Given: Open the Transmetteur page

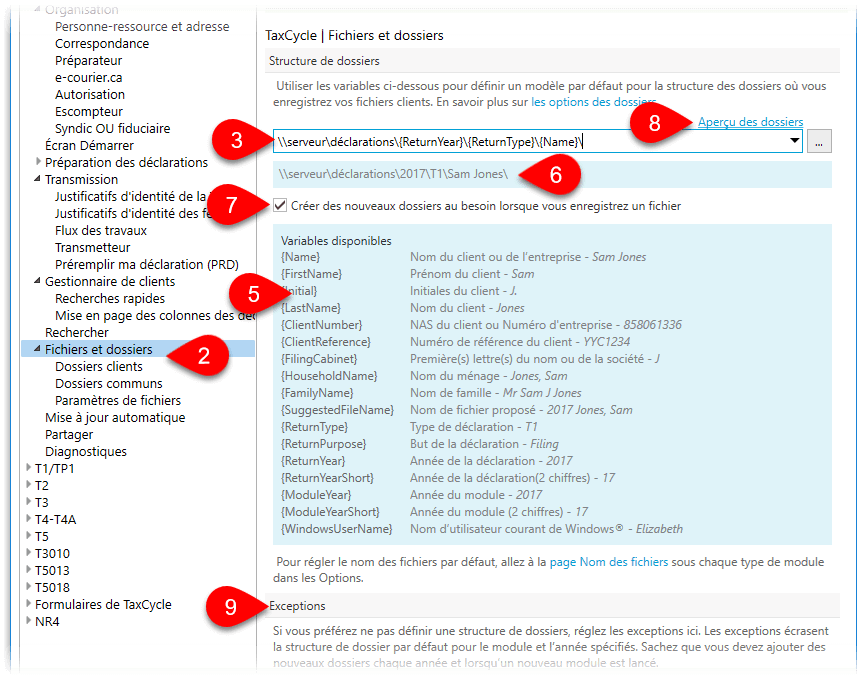Looking at the screenshot, I should [92, 247].
